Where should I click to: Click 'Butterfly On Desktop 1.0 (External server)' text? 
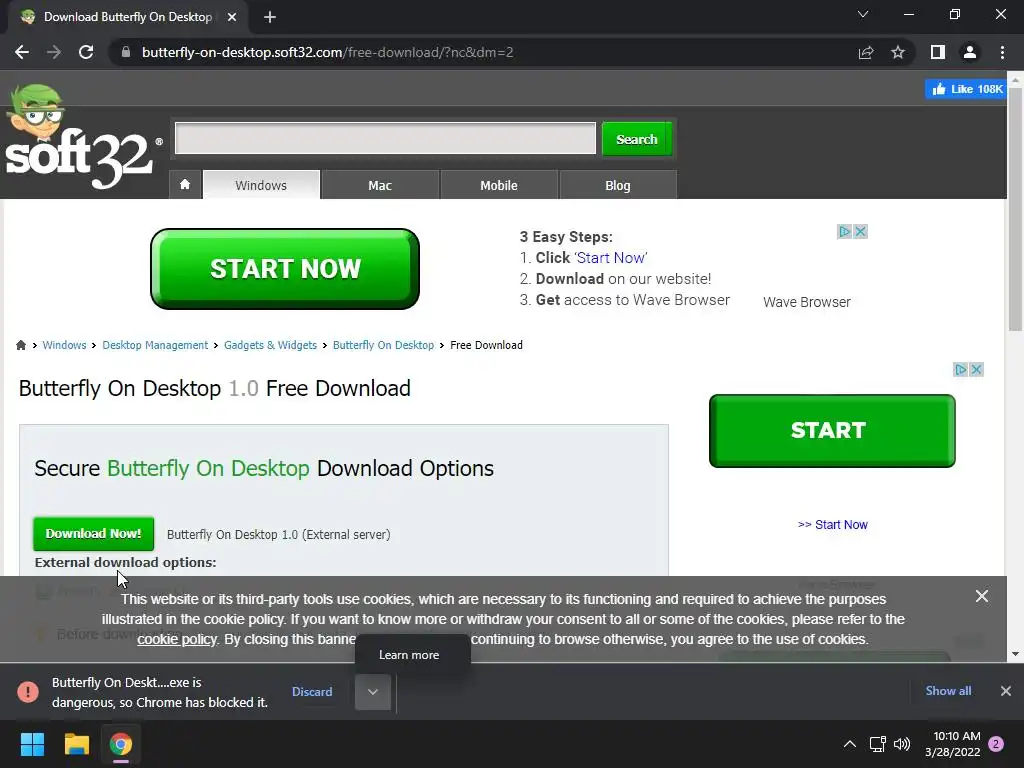278,534
